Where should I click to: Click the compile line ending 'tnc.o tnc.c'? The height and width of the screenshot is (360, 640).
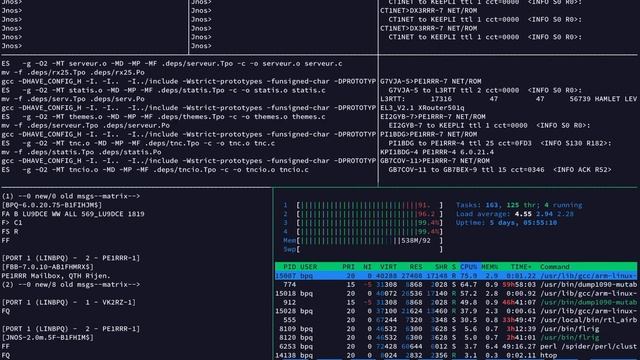138,143
